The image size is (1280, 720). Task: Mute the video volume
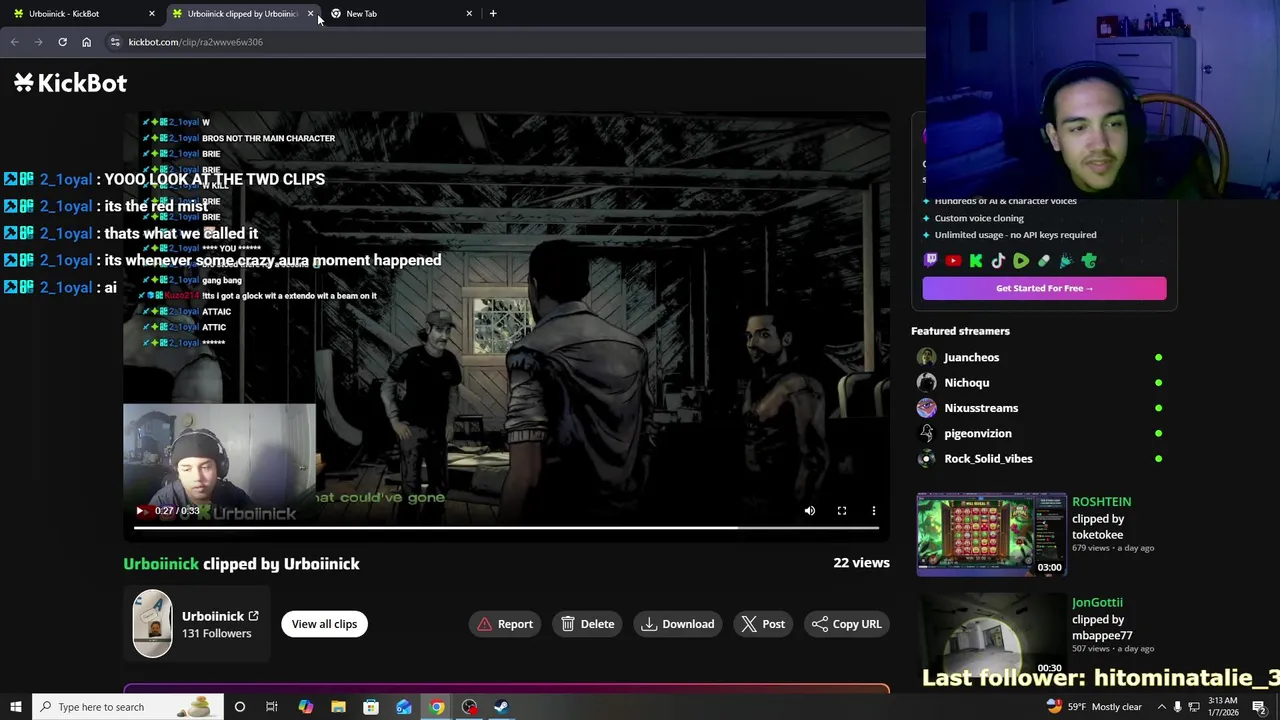pyautogui.click(x=810, y=511)
